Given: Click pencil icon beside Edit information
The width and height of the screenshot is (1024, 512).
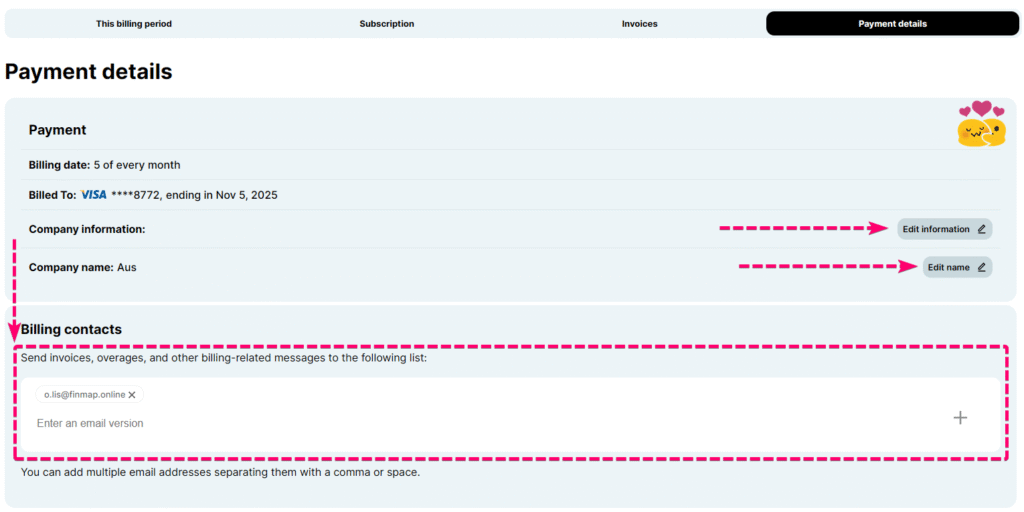Looking at the screenshot, I should coord(981,229).
